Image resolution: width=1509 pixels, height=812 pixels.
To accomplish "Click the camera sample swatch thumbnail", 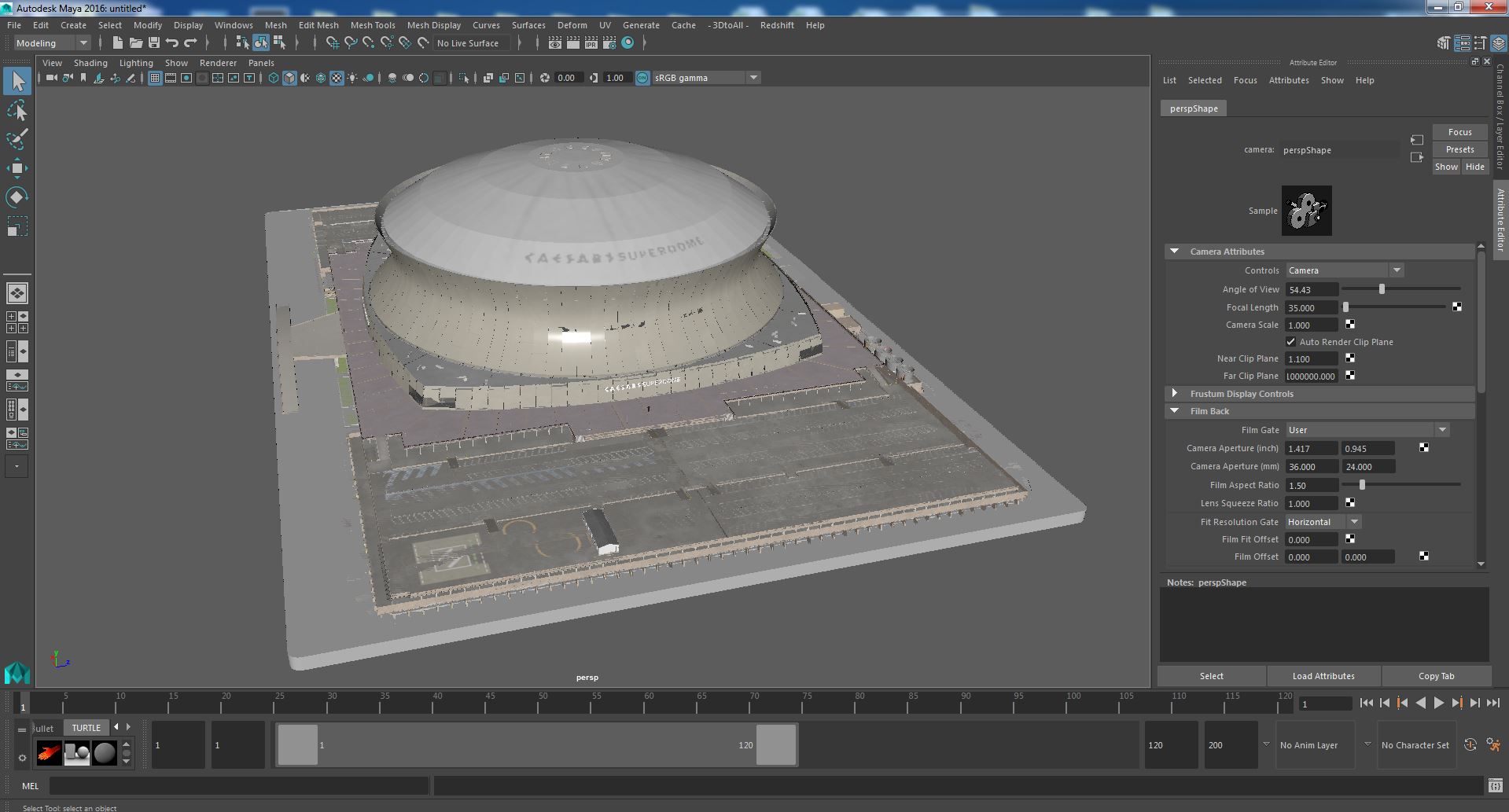I will 1306,211.
